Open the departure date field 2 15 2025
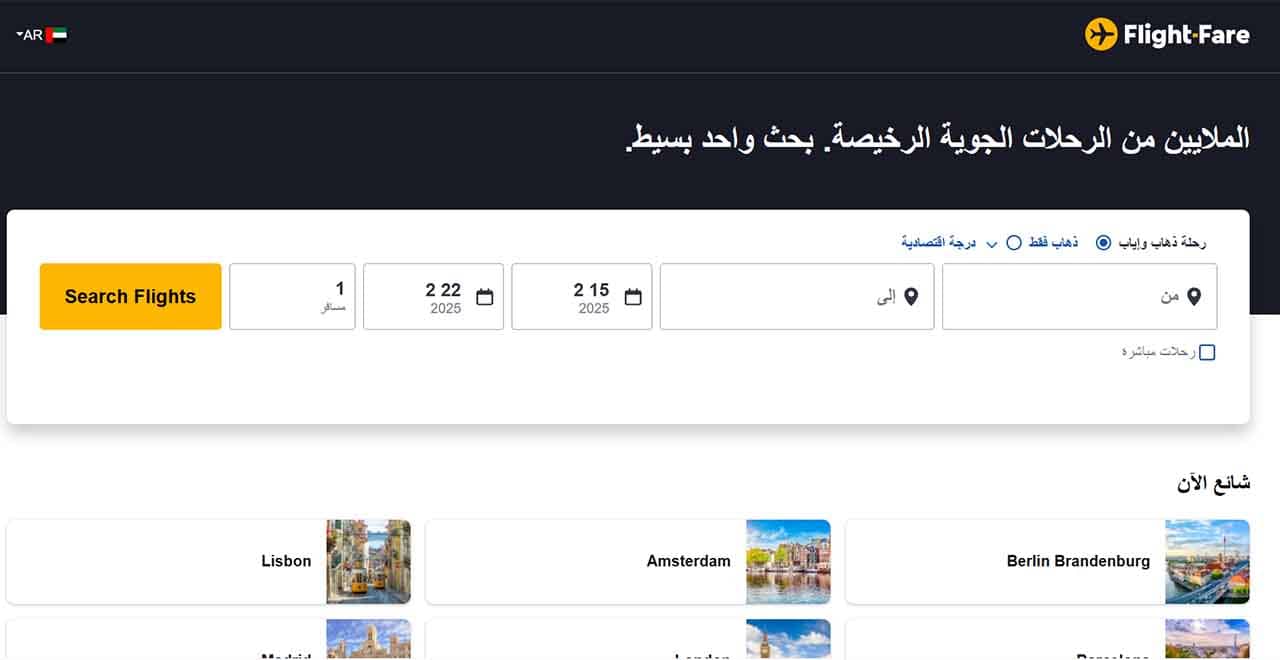This screenshot has height=660, width=1280. click(582, 296)
